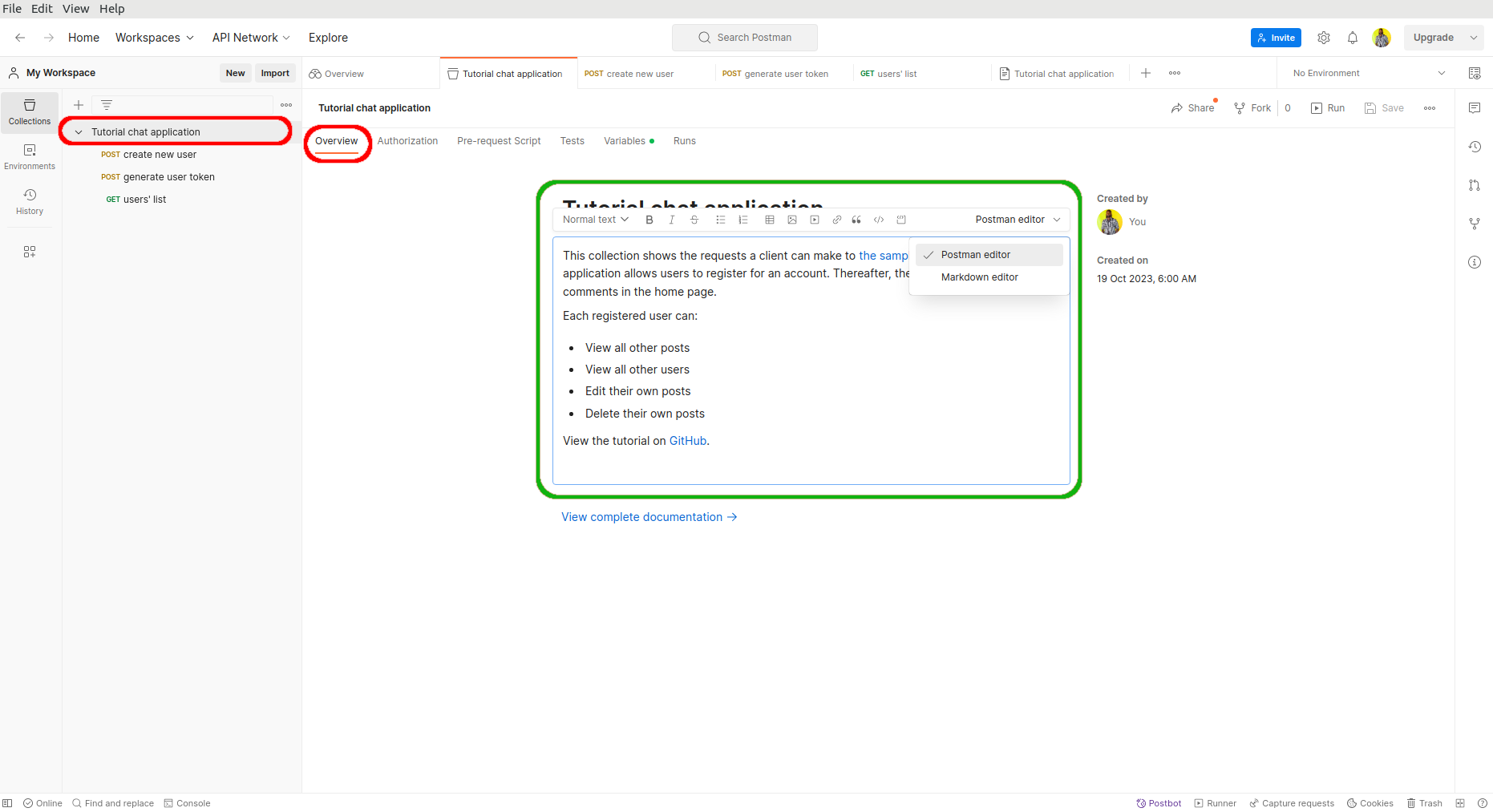Open the Help menu
The height and width of the screenshot is (812, 1493).
[x=112, y=9]
